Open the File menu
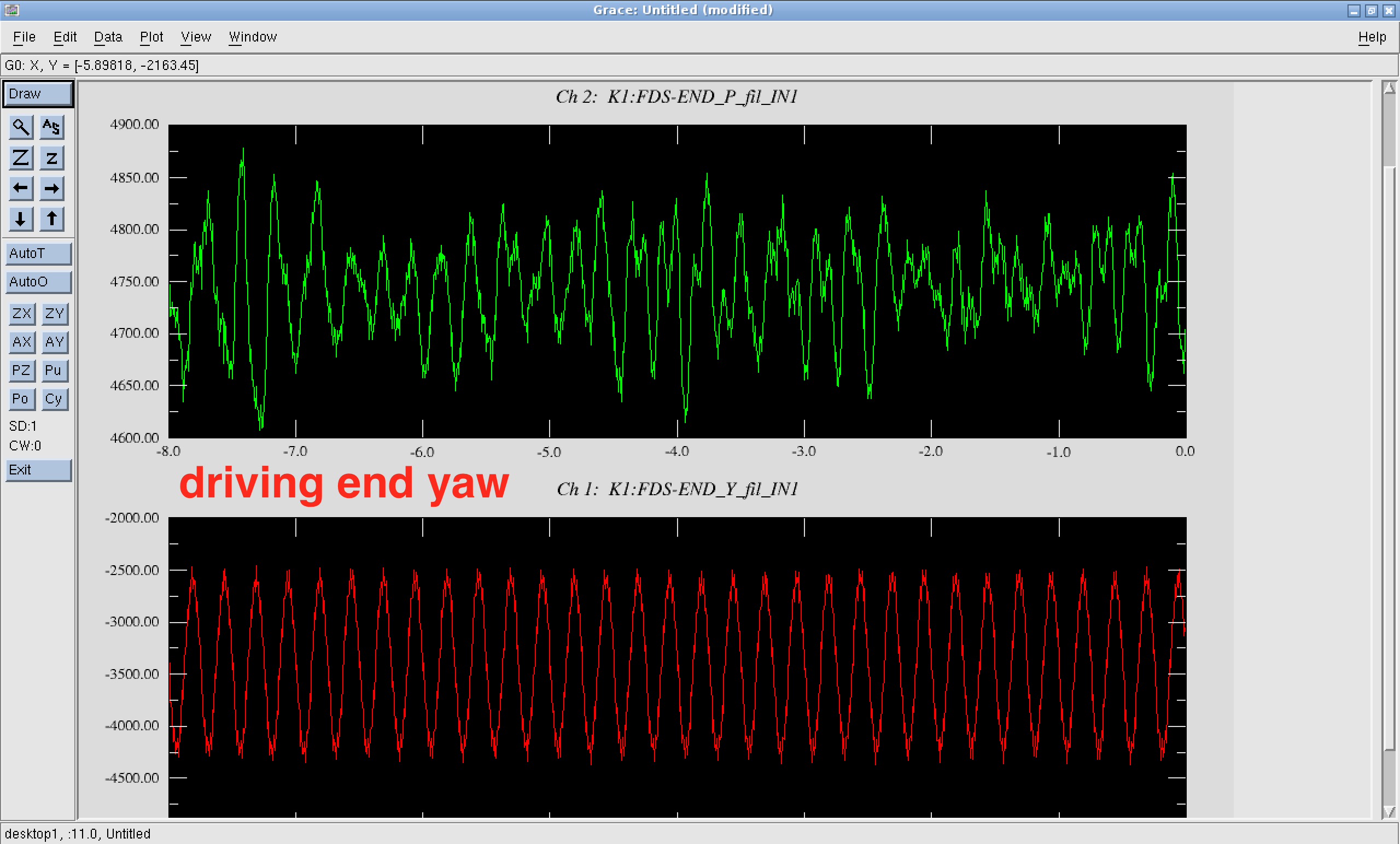 25,37
